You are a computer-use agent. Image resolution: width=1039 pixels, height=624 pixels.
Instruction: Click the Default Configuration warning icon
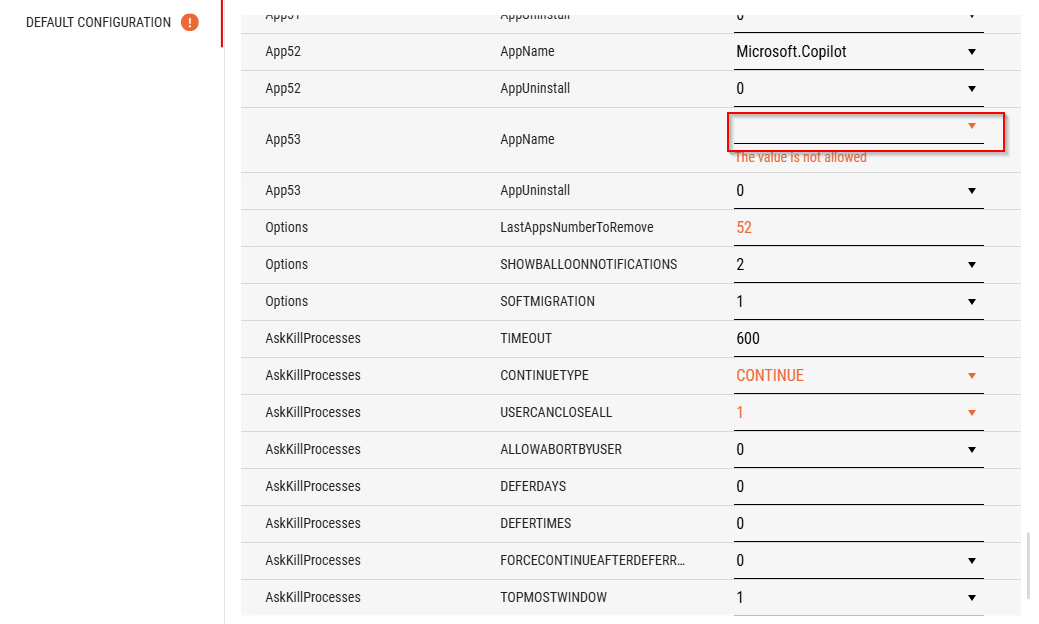pyautogui.click(x=190, y=22)
